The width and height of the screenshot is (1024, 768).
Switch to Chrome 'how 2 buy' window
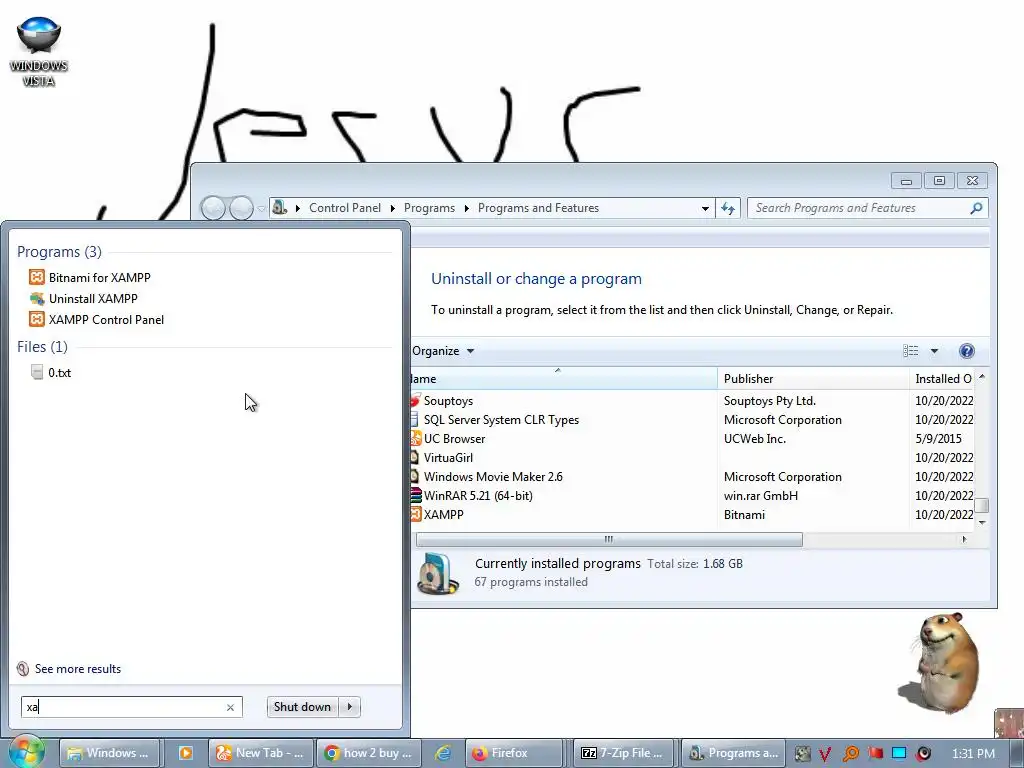click(368, 753)
